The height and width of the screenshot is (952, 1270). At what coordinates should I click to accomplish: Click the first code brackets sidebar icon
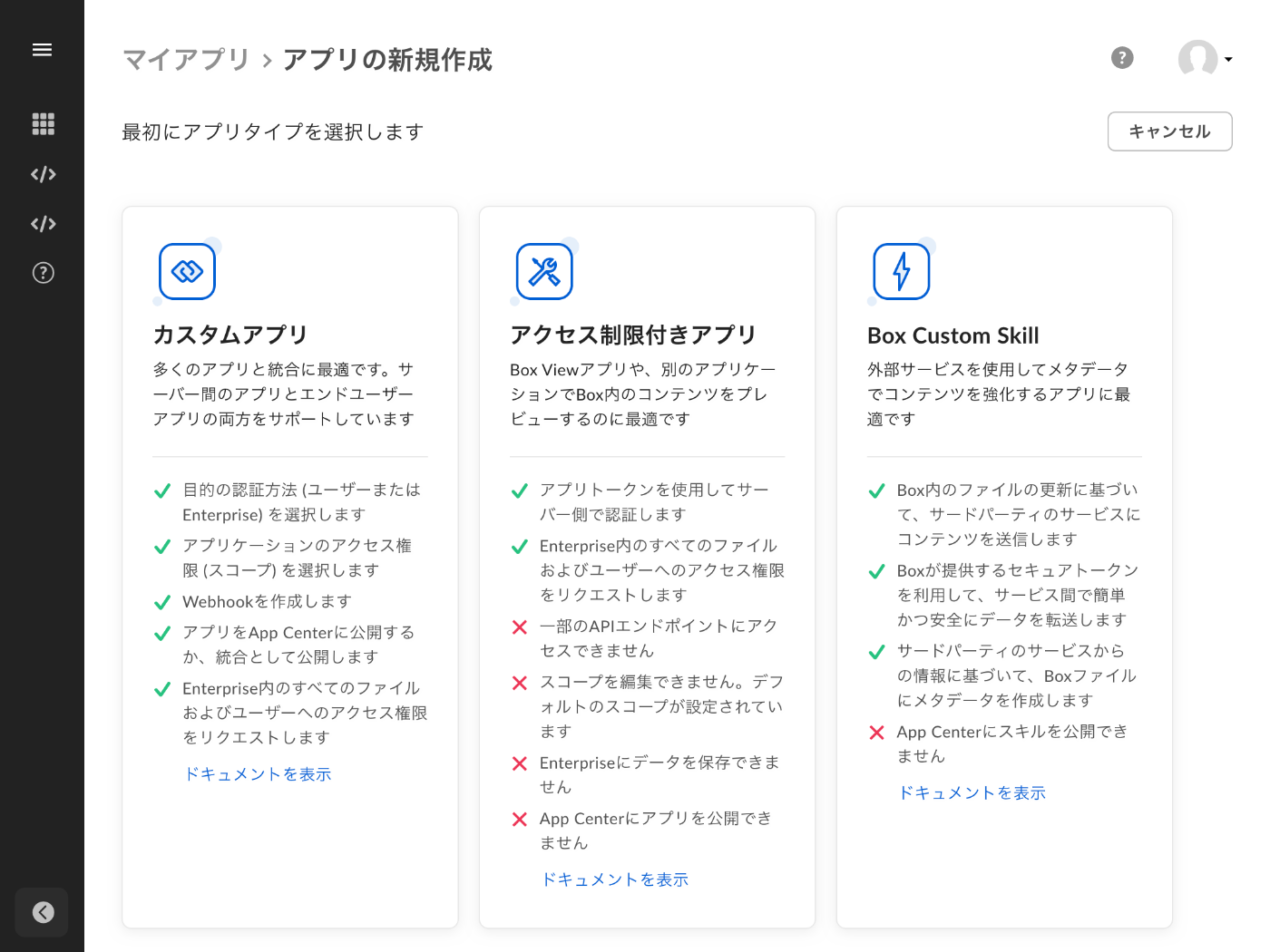click(x=43, y=174)
